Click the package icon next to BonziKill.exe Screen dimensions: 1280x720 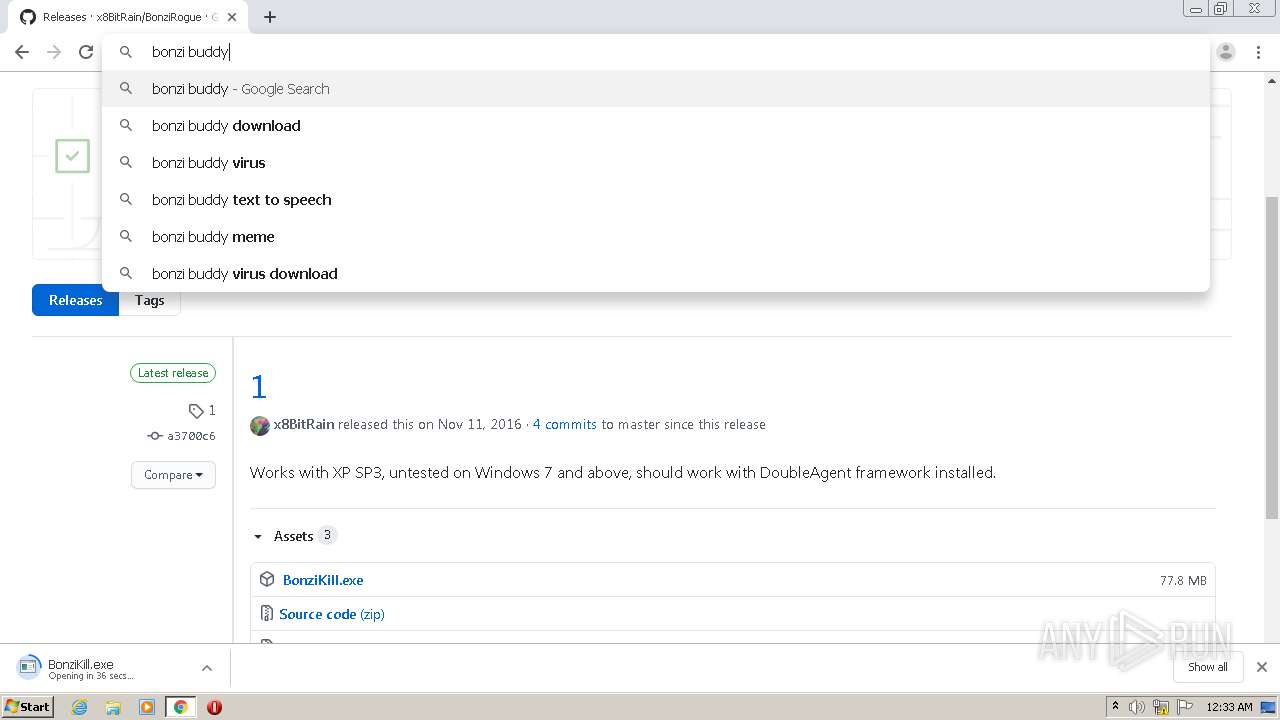click(267, 580)
